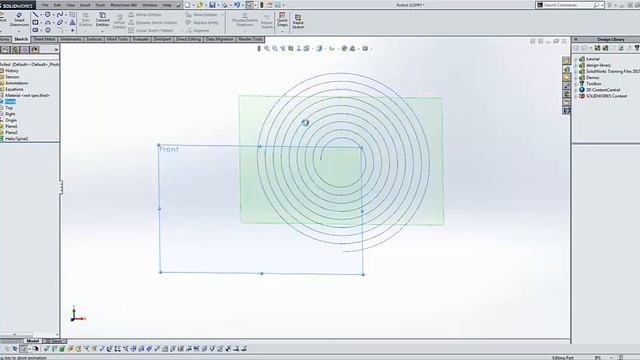Click the Rapid Sketch icon
The image size is (640, 360).
(x=298, y=21)
